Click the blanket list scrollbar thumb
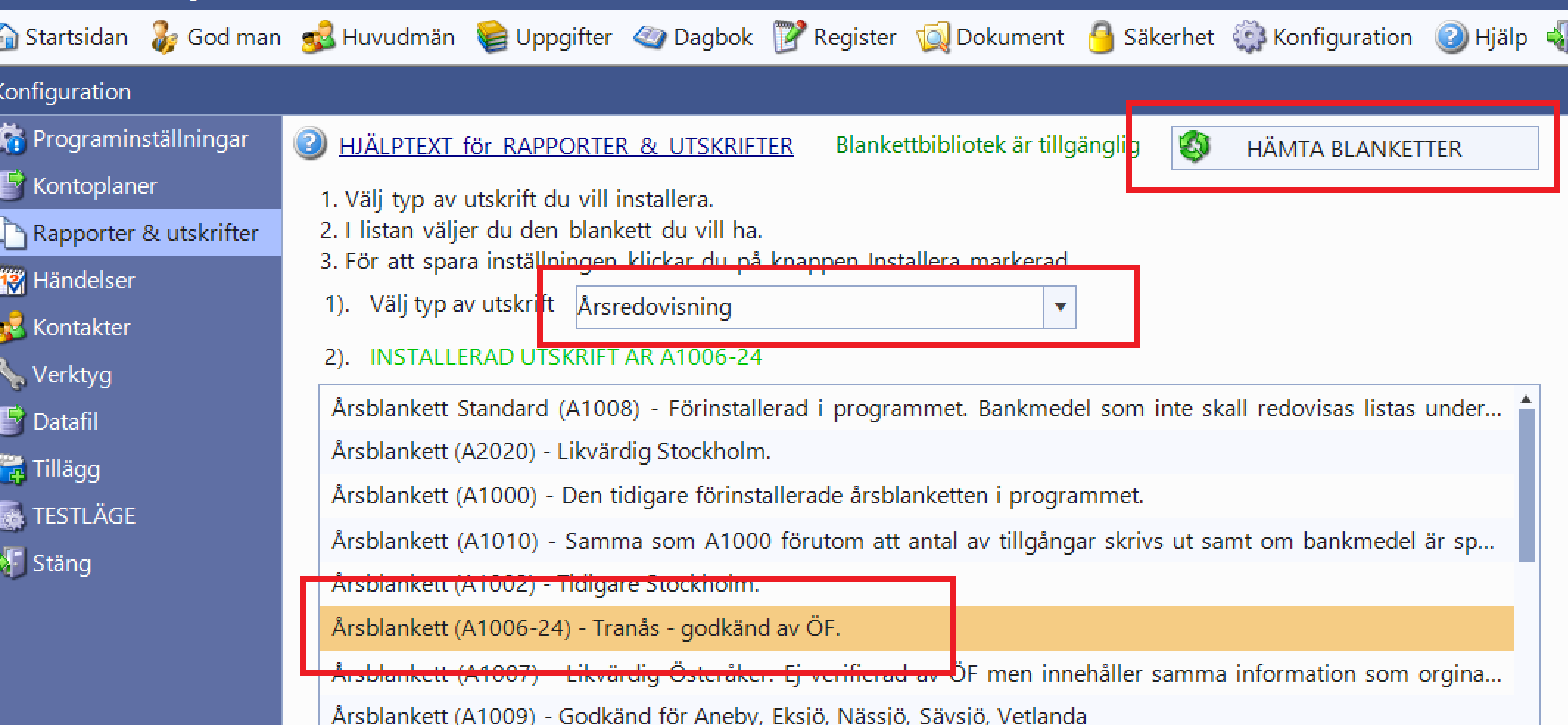The width and height of the screenshot is (1568, 725). [1526, 486]
